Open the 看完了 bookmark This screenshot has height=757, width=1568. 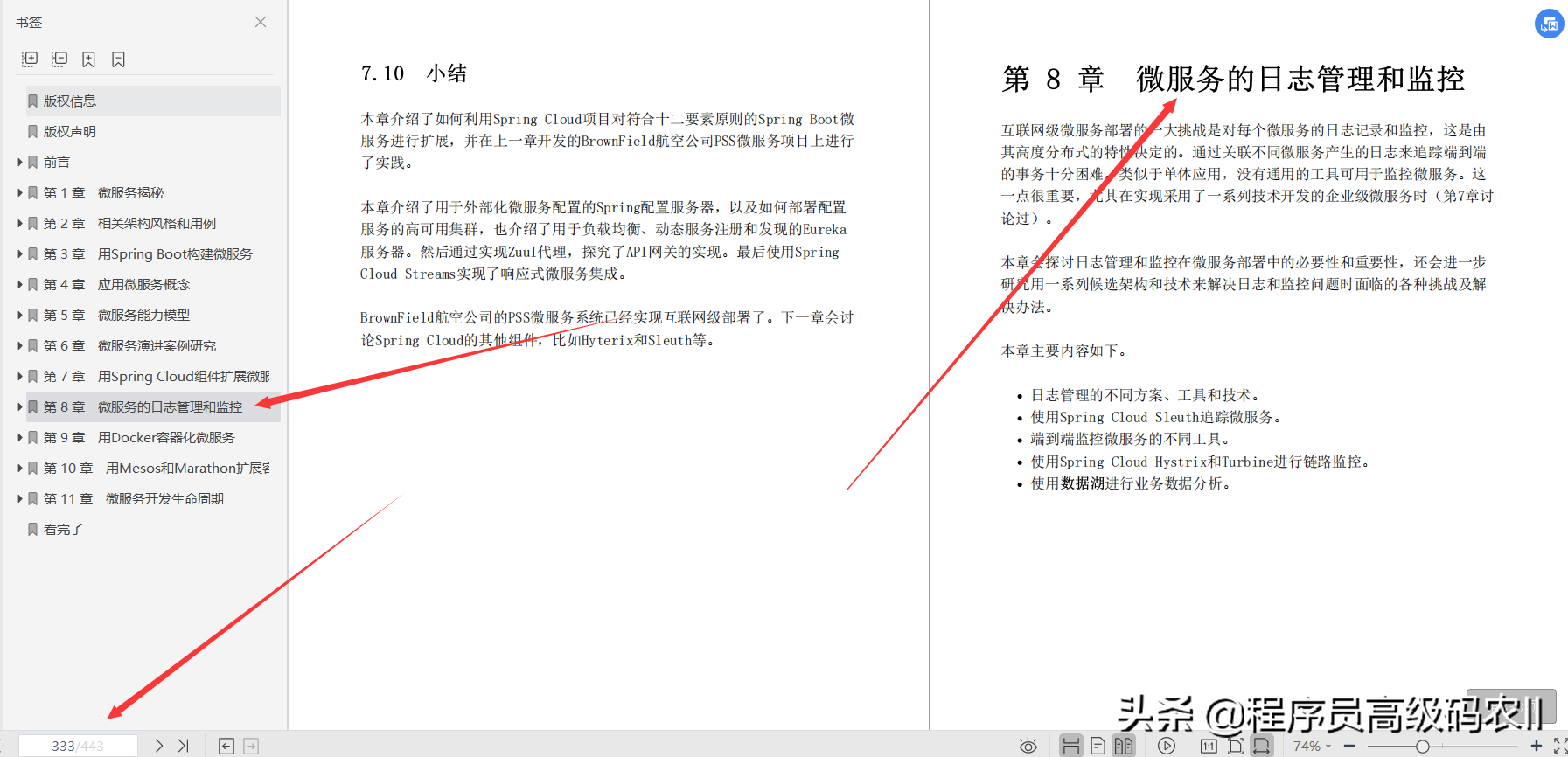63,529
